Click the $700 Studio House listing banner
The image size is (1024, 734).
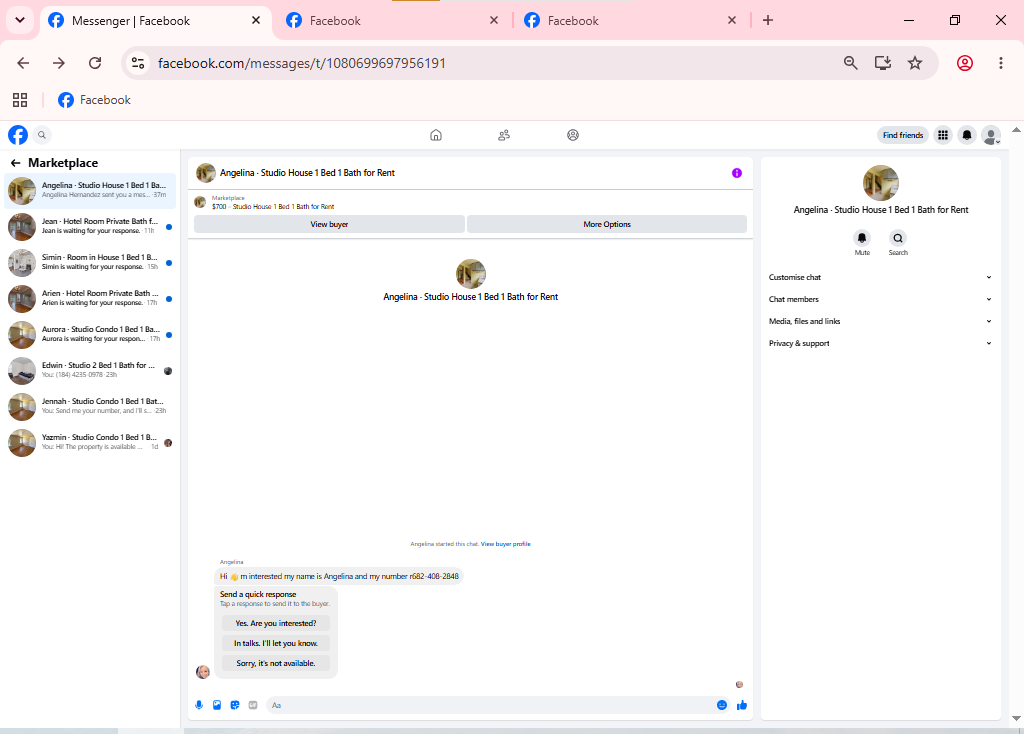pyautogui.click(x=470, y=202)
